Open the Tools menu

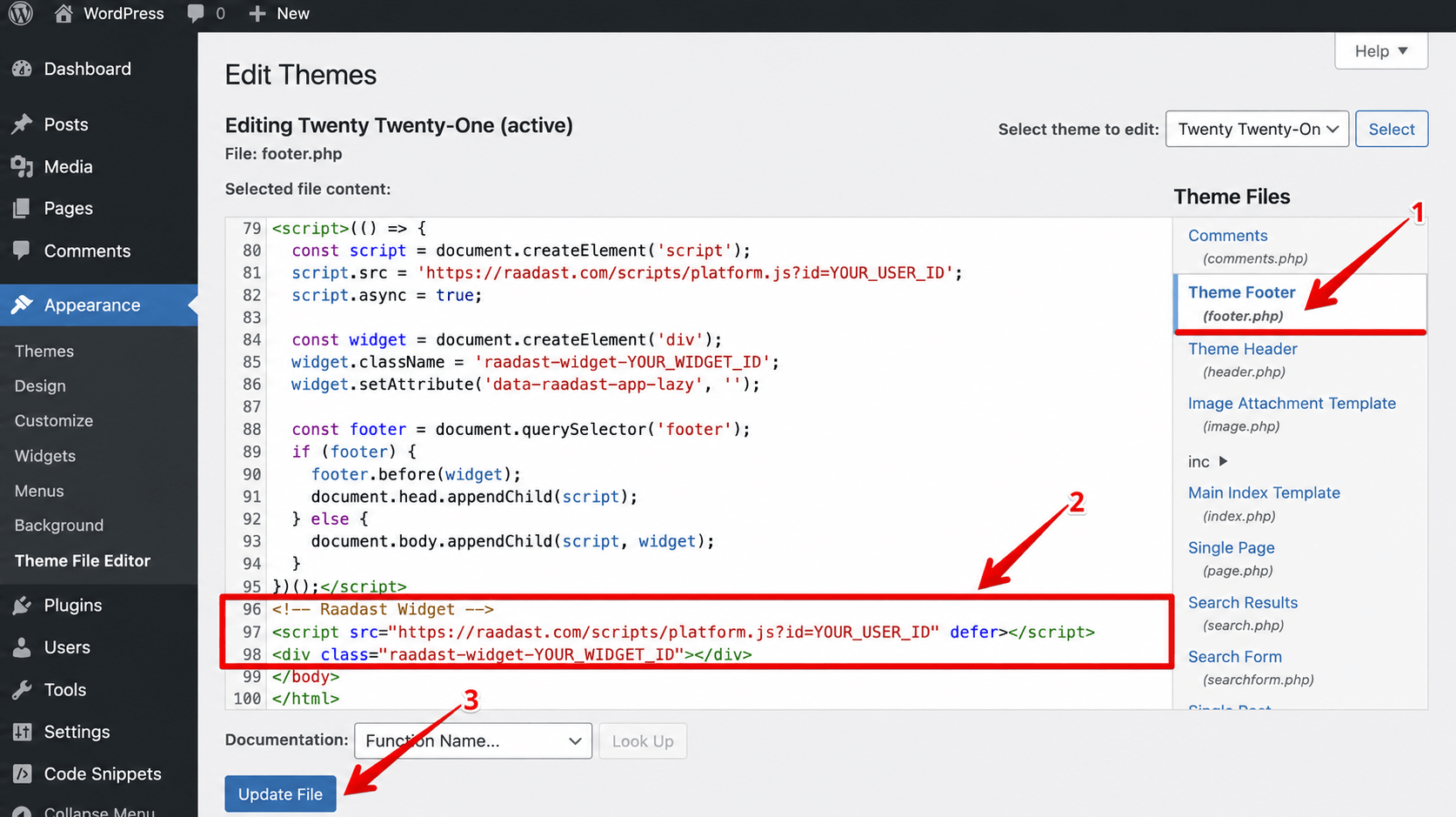[x=65, y=690]
